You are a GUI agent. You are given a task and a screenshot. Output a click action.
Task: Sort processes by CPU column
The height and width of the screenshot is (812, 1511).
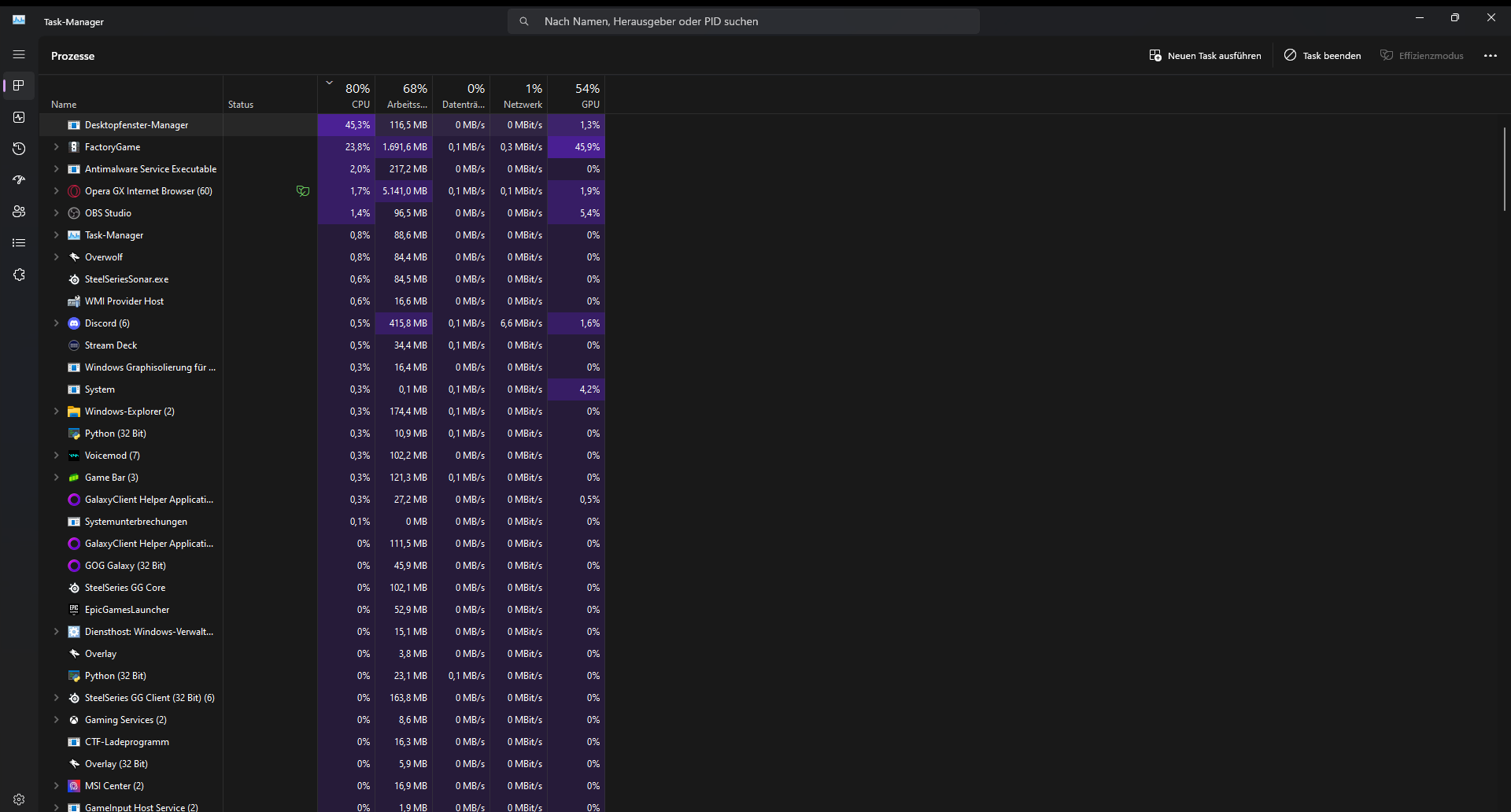346,95
